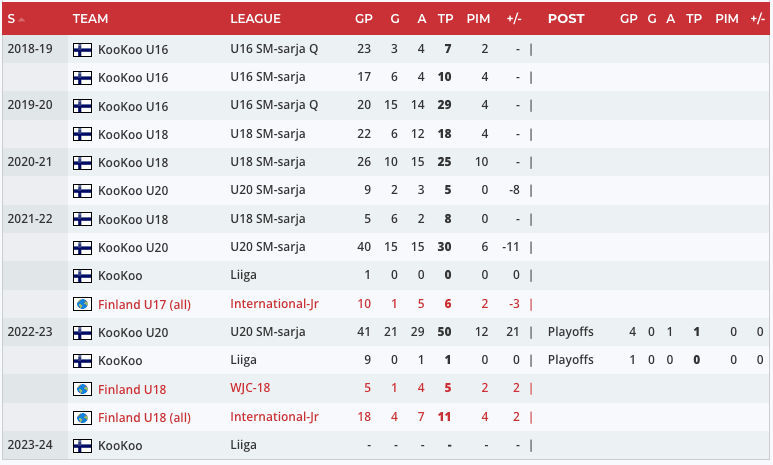The image size is (773, 465).
Task: Click Finnish flag beside 2022-23 KooKoo U20
Action: click(x=82, y=332)
